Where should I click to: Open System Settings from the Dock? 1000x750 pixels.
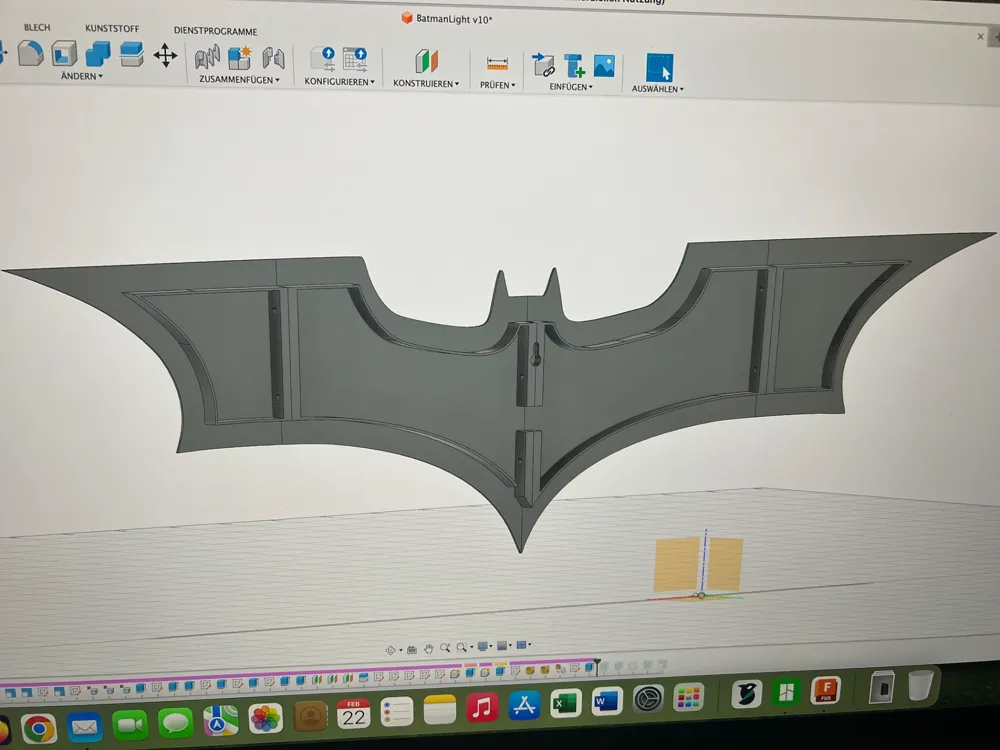point(648,699)
